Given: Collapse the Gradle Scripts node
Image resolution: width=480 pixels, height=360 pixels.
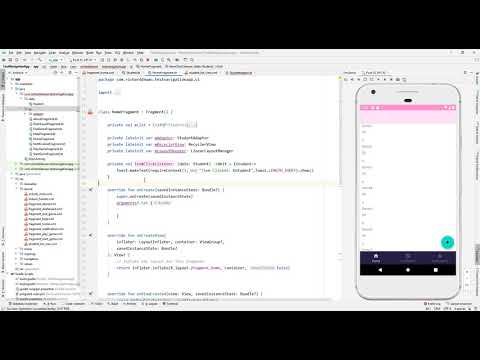Looking at the screenshot, I should [8, 274].
